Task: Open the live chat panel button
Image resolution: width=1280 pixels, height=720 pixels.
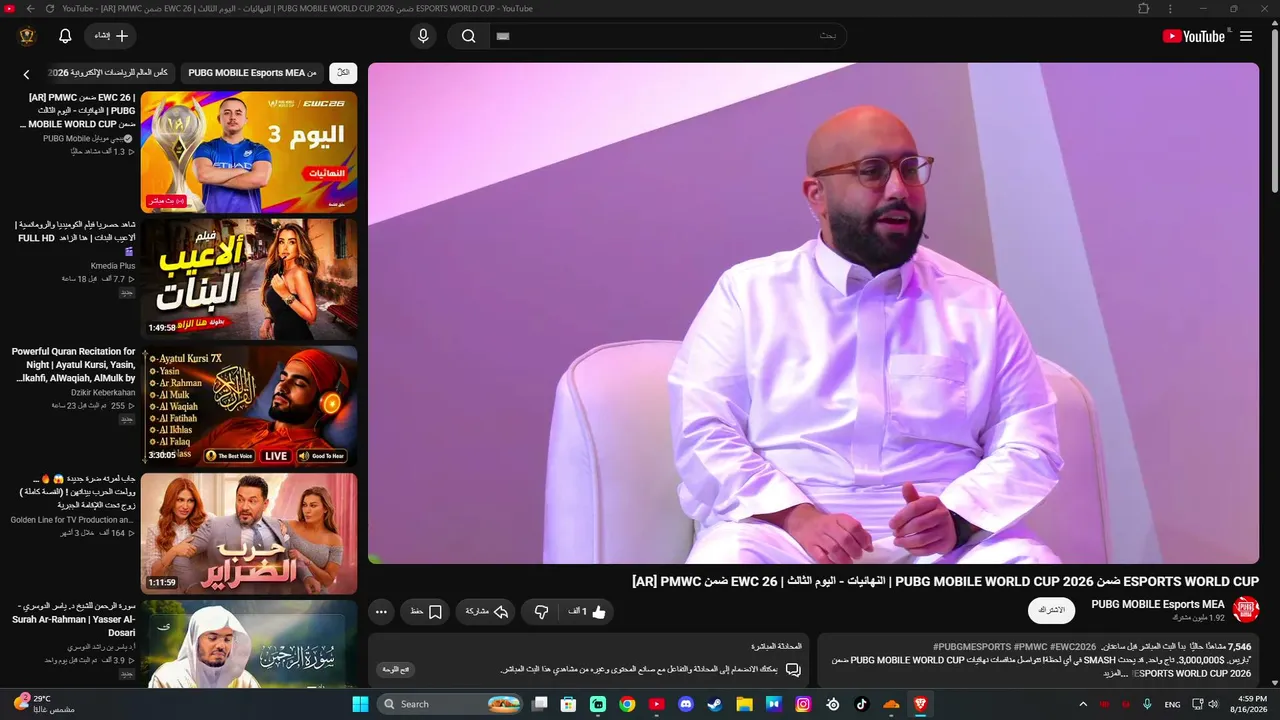Action: (396, 669)
